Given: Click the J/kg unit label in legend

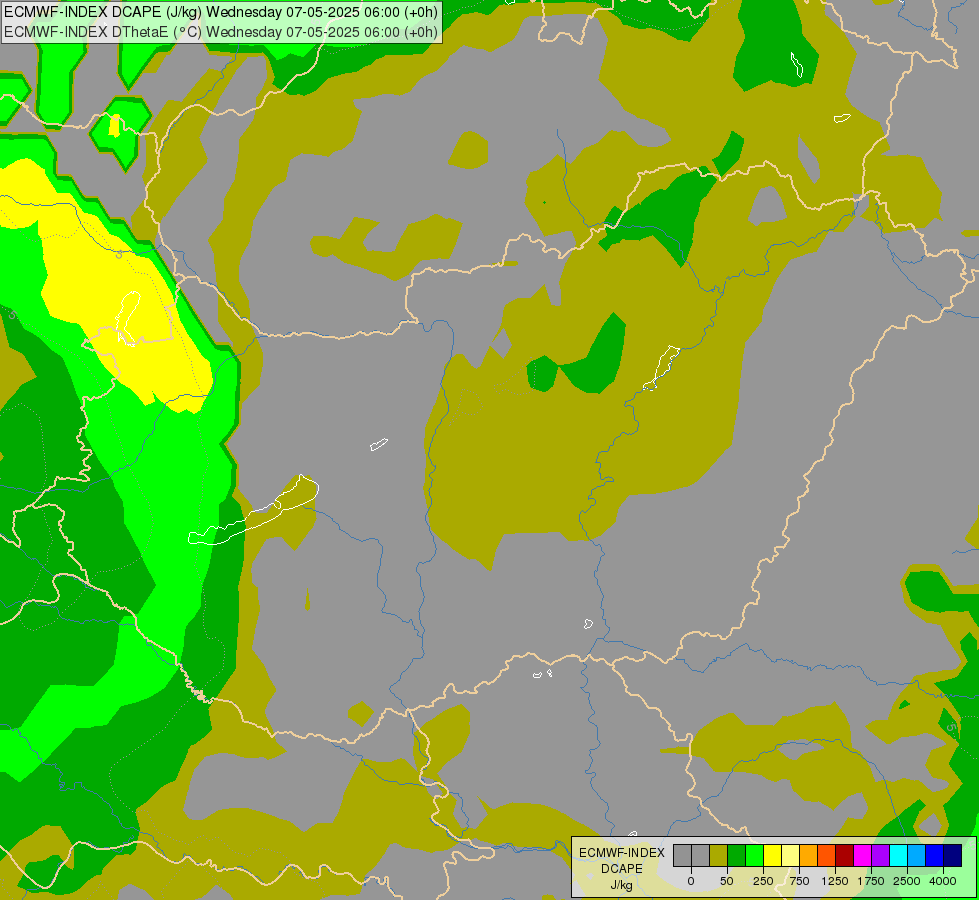Looking at the screenshot, I should click(622, 885).
